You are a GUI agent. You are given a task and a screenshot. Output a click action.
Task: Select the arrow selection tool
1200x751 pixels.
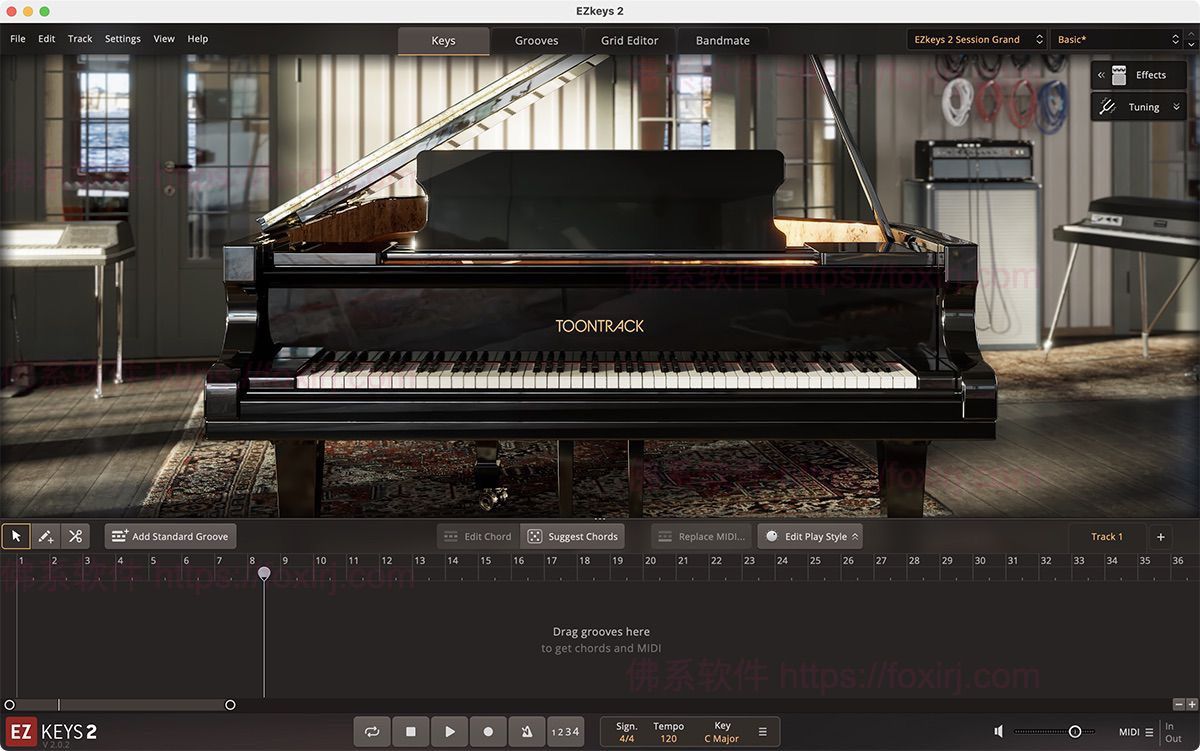16,536
